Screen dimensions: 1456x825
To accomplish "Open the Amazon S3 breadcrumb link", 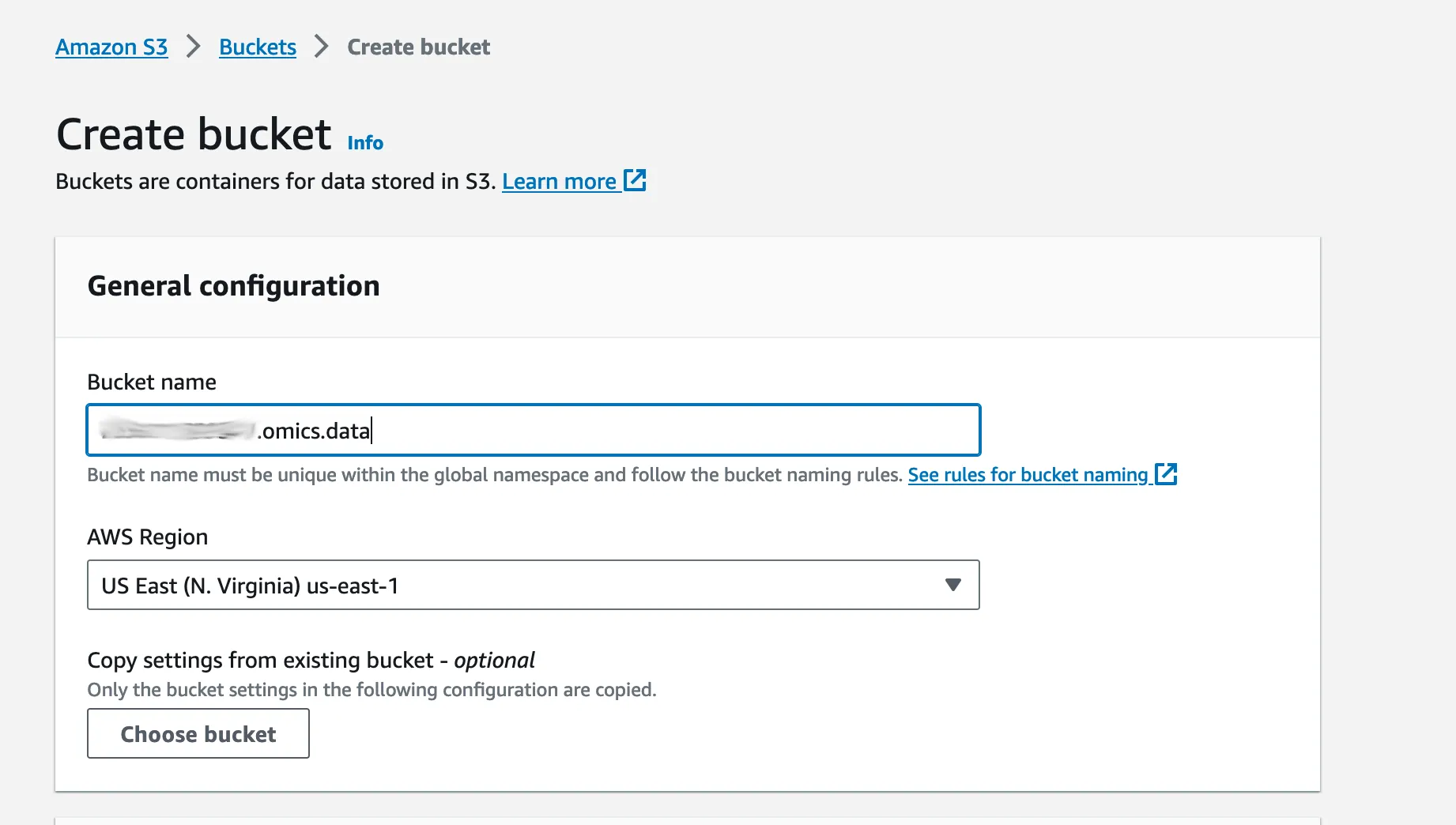I will pyautogui.click(x=111, y=47).
